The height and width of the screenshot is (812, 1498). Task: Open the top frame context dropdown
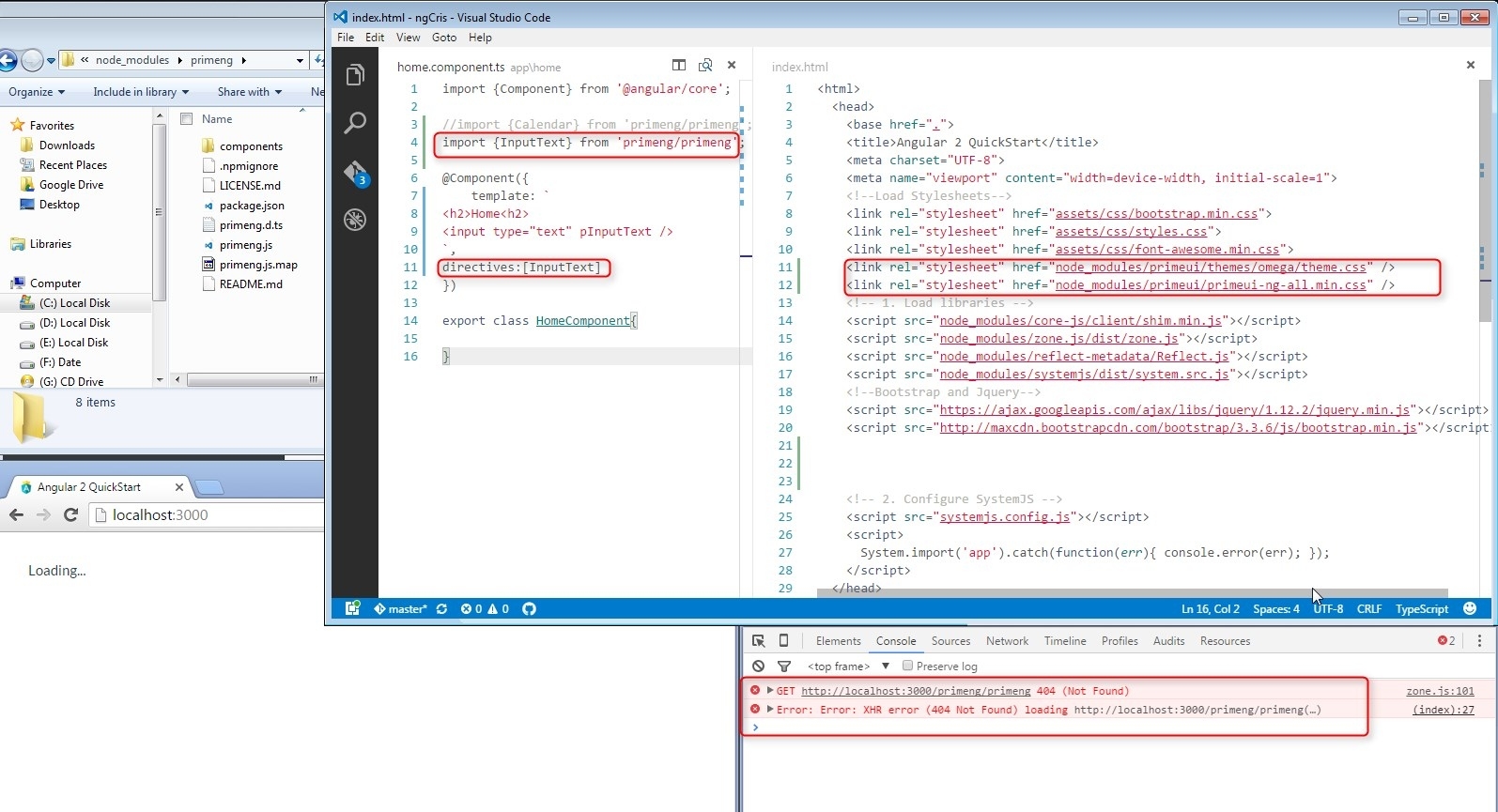coord(848,666)
